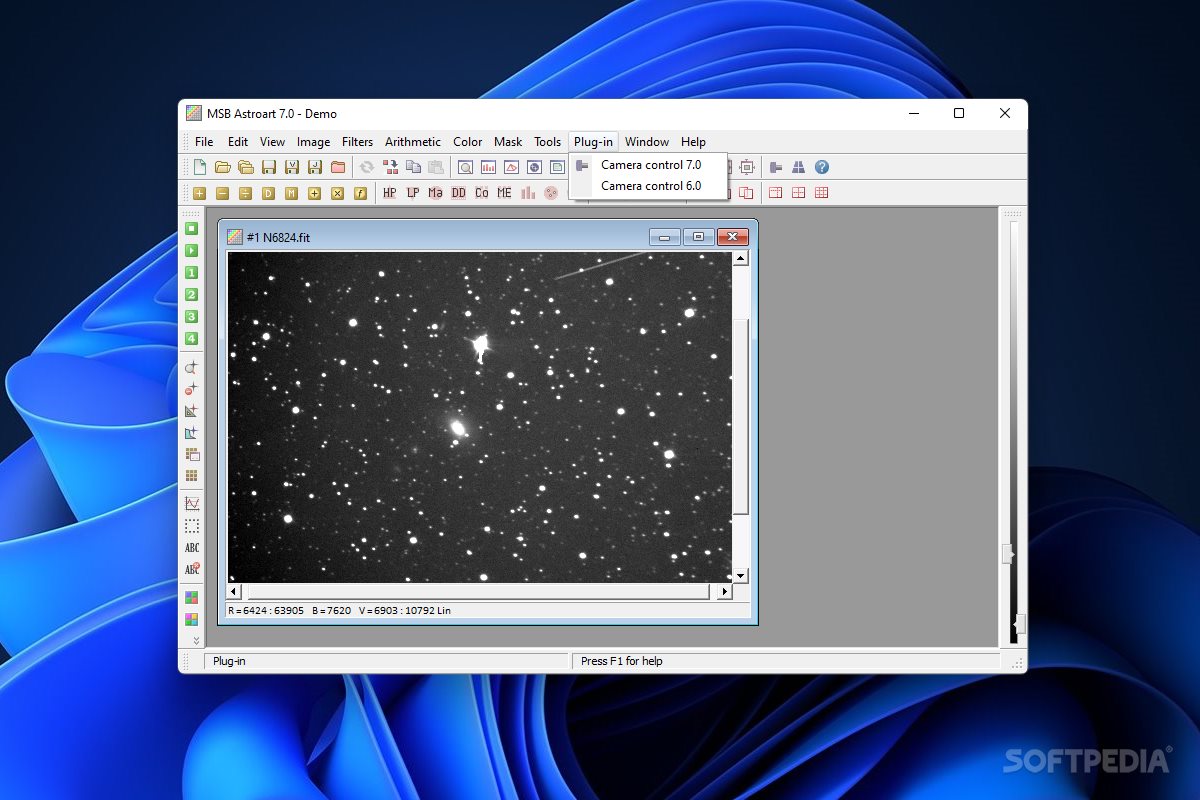This screenshot has height=800, width=1200.
Task: Click the image window's up scroll arrow
Action: tap(741, 259)
